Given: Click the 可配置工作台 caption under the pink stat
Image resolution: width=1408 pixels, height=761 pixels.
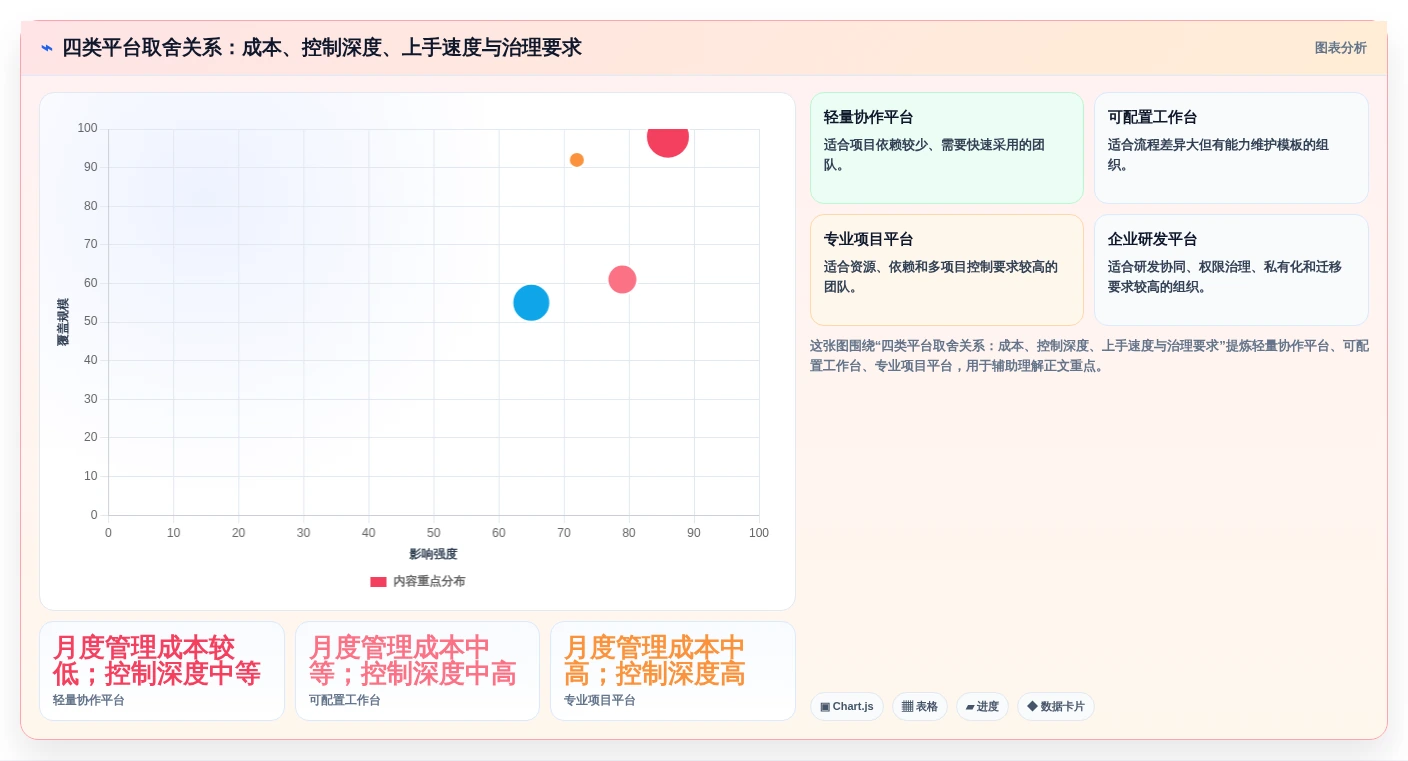Looking at the screenshot, I should (345, 701).
